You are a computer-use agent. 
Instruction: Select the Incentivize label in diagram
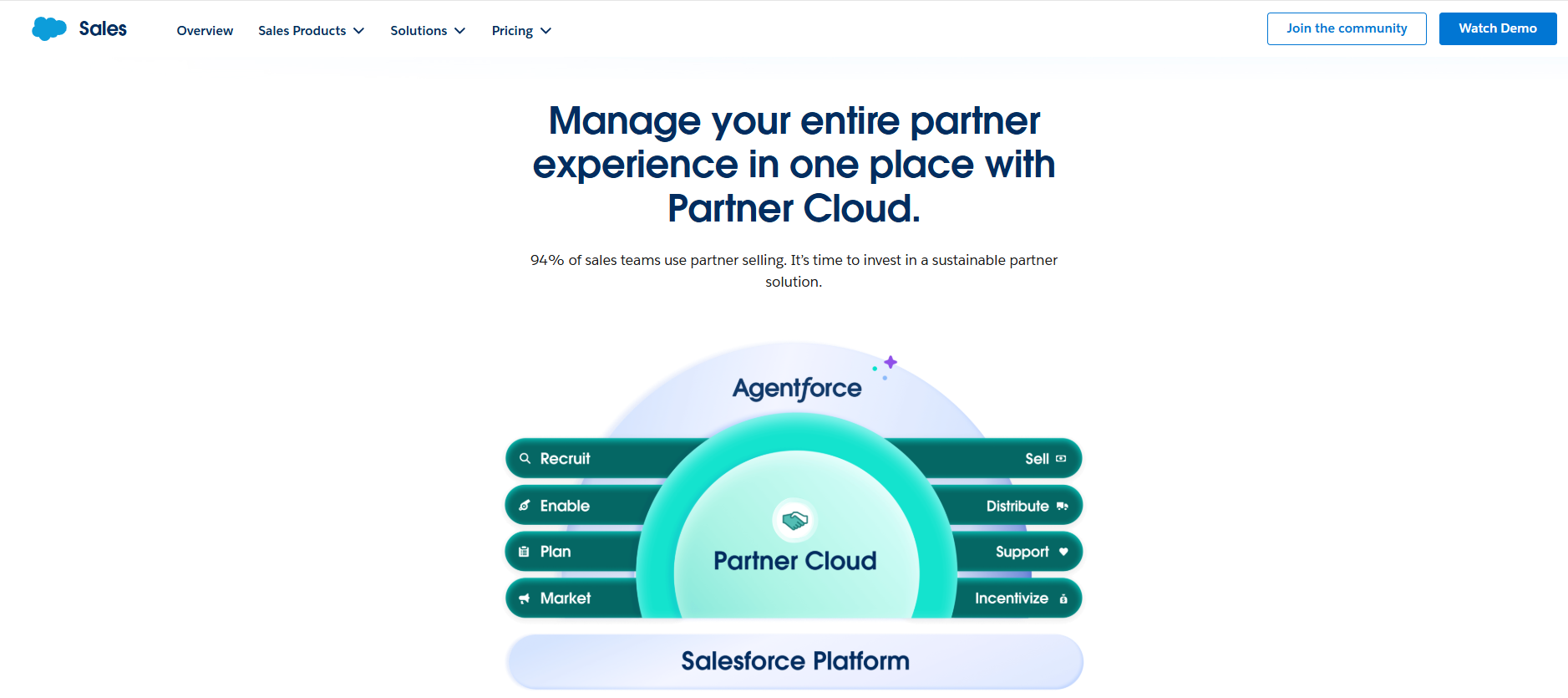coord(1012,599)
